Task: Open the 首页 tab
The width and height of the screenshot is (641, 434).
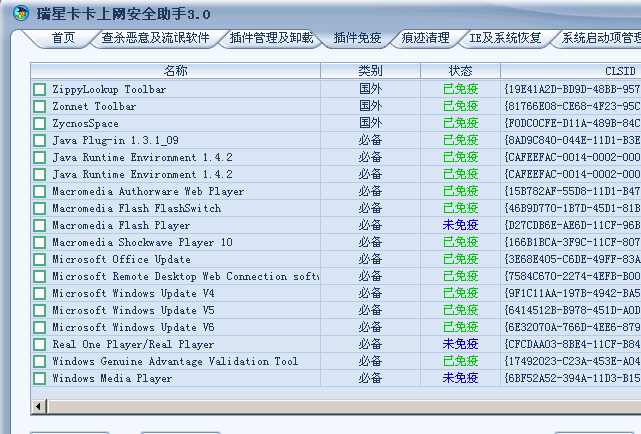Action: pos(64,38)
